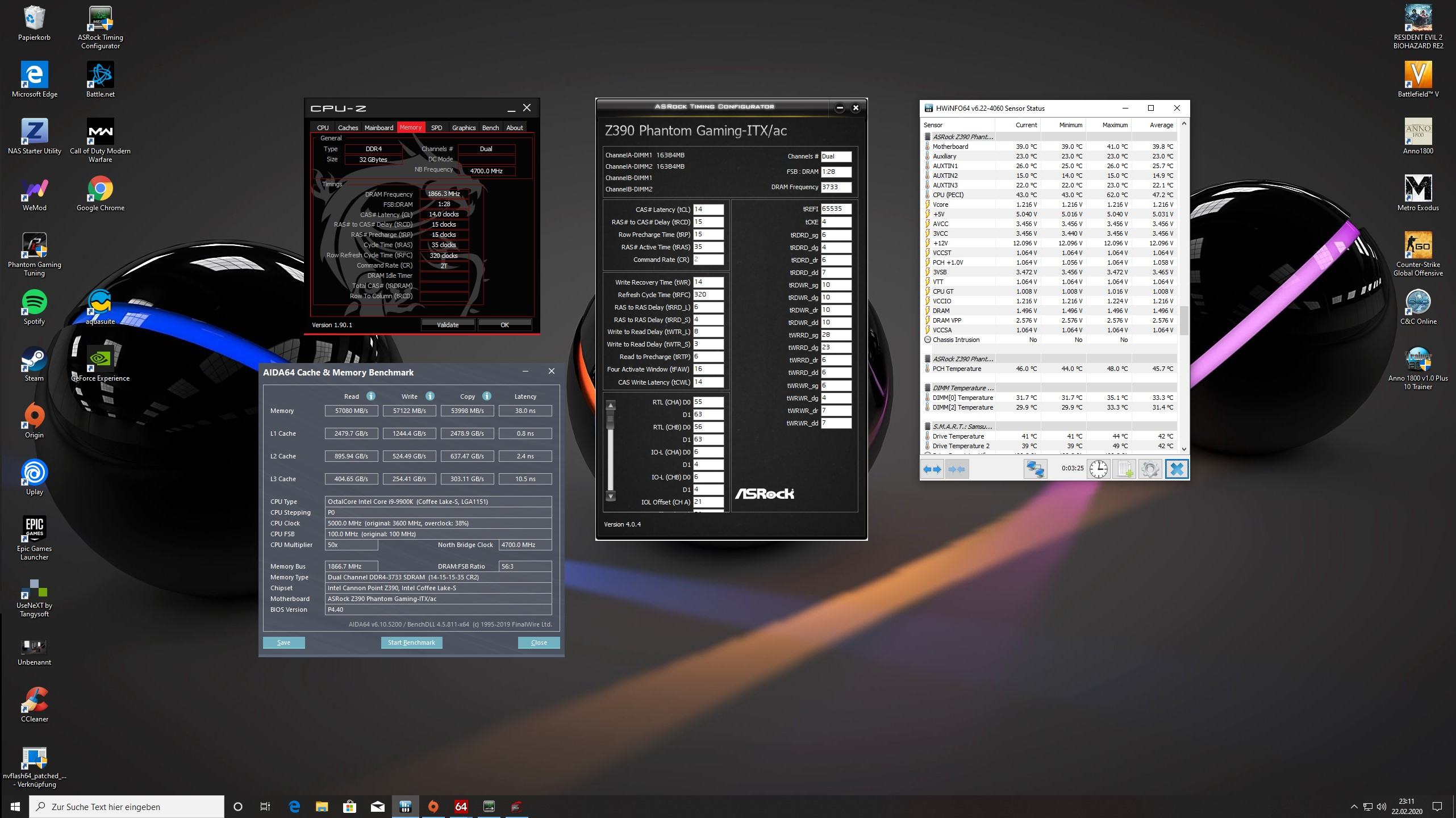Select the PCH Temperature sensor row
The width and height of the screenshot is (1456, 818).
pyautogui.click(x=1050, y=369)
